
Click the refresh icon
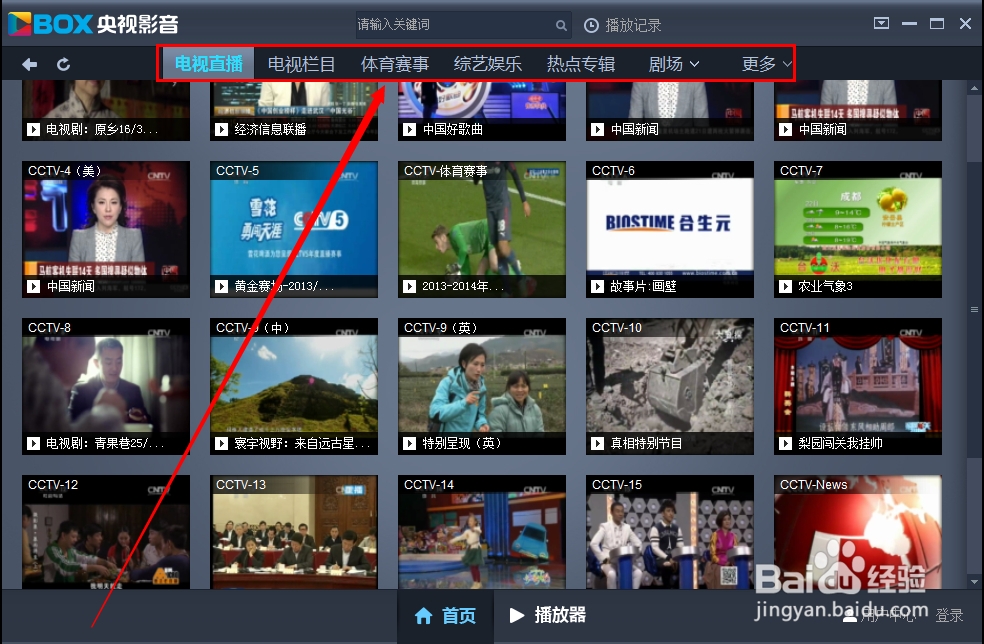coord(63,64)
